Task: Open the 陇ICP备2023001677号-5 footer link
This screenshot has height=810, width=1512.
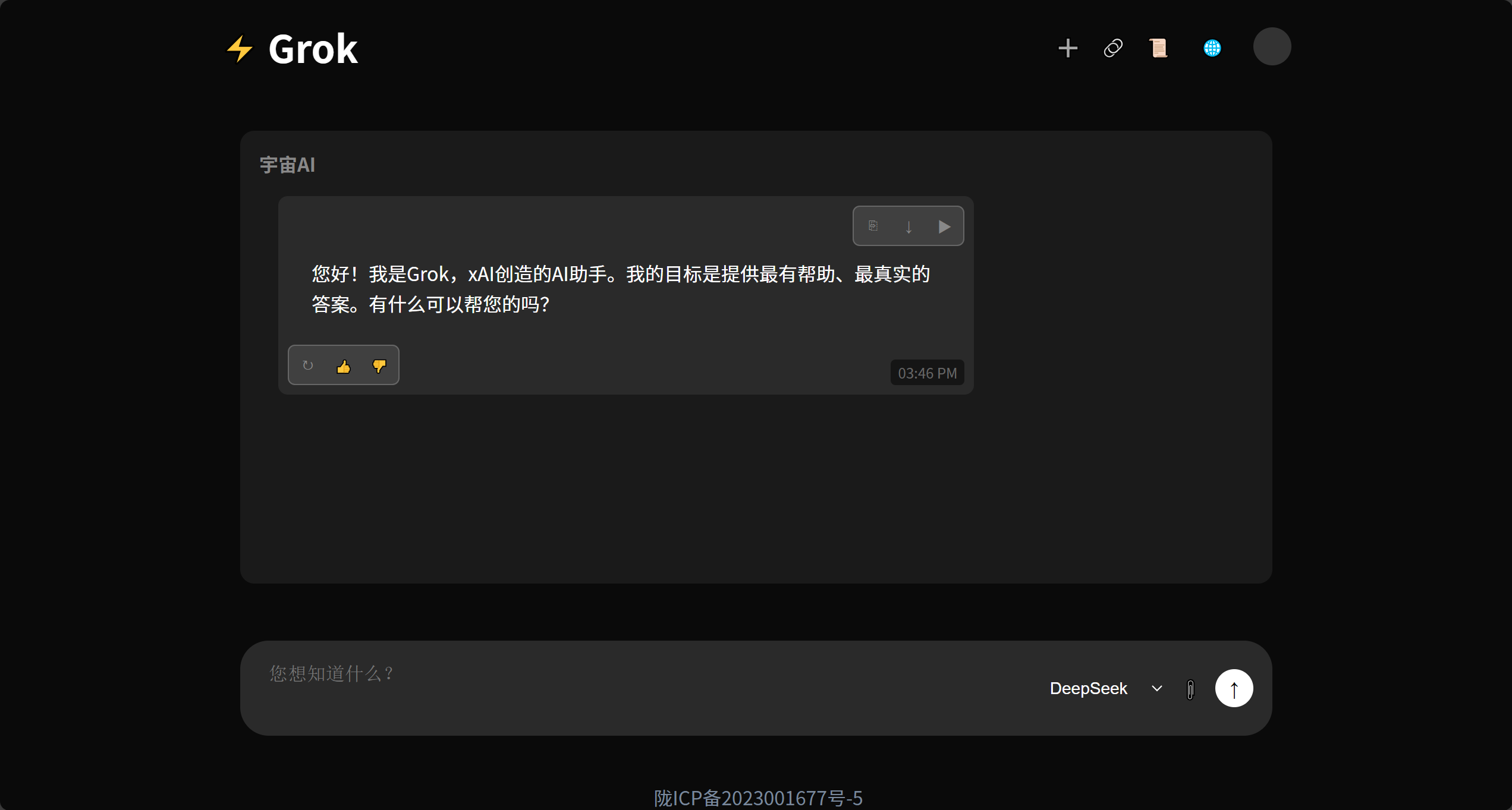Action: tap(758, 798)
